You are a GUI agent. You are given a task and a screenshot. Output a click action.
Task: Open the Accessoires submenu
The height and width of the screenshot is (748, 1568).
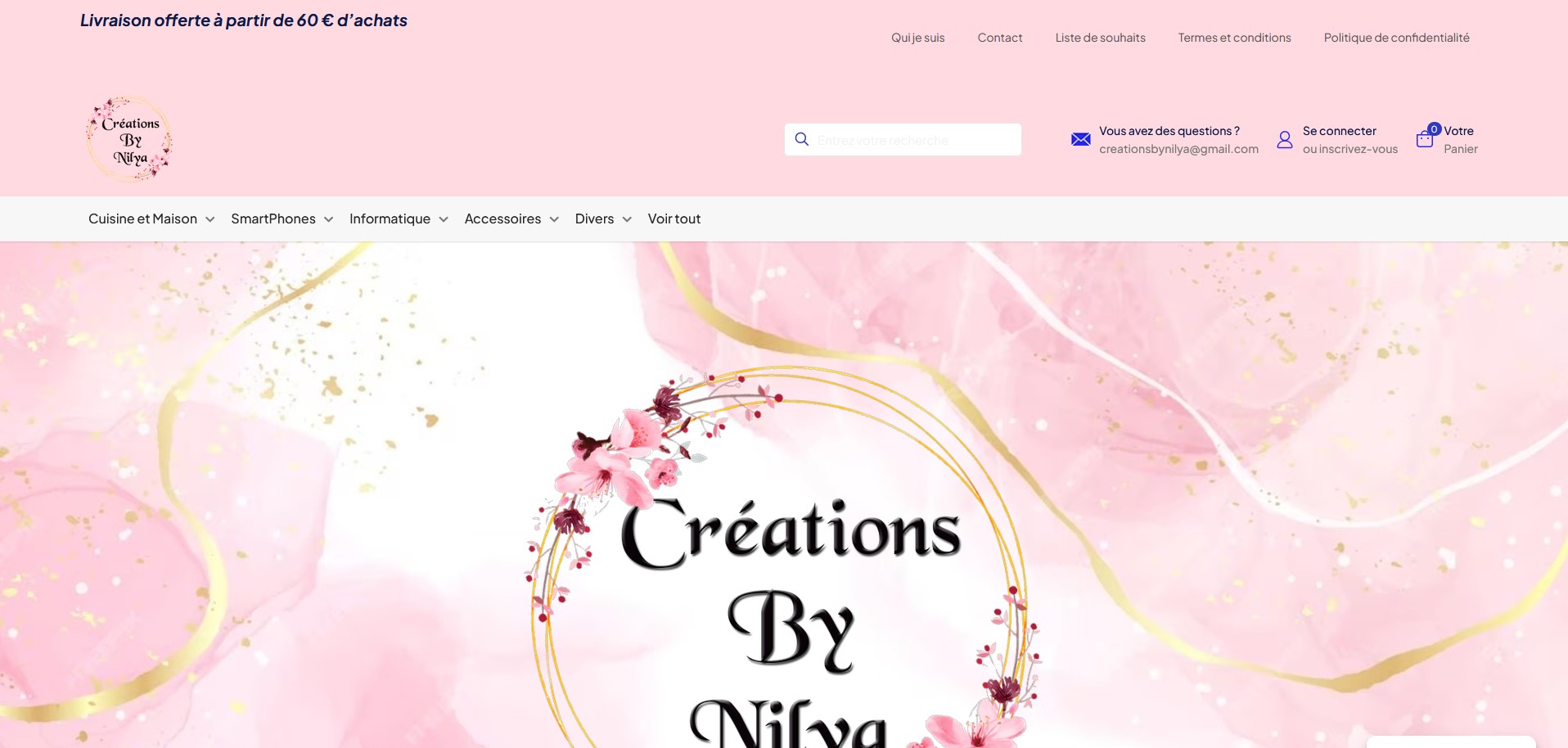(x=502, y=219)
